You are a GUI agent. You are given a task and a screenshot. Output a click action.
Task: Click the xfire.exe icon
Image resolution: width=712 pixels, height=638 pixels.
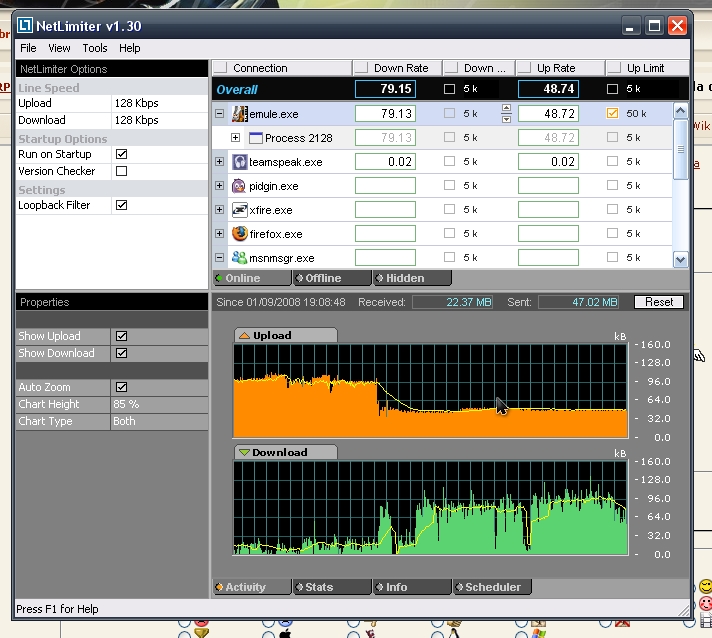click(240, 210)
